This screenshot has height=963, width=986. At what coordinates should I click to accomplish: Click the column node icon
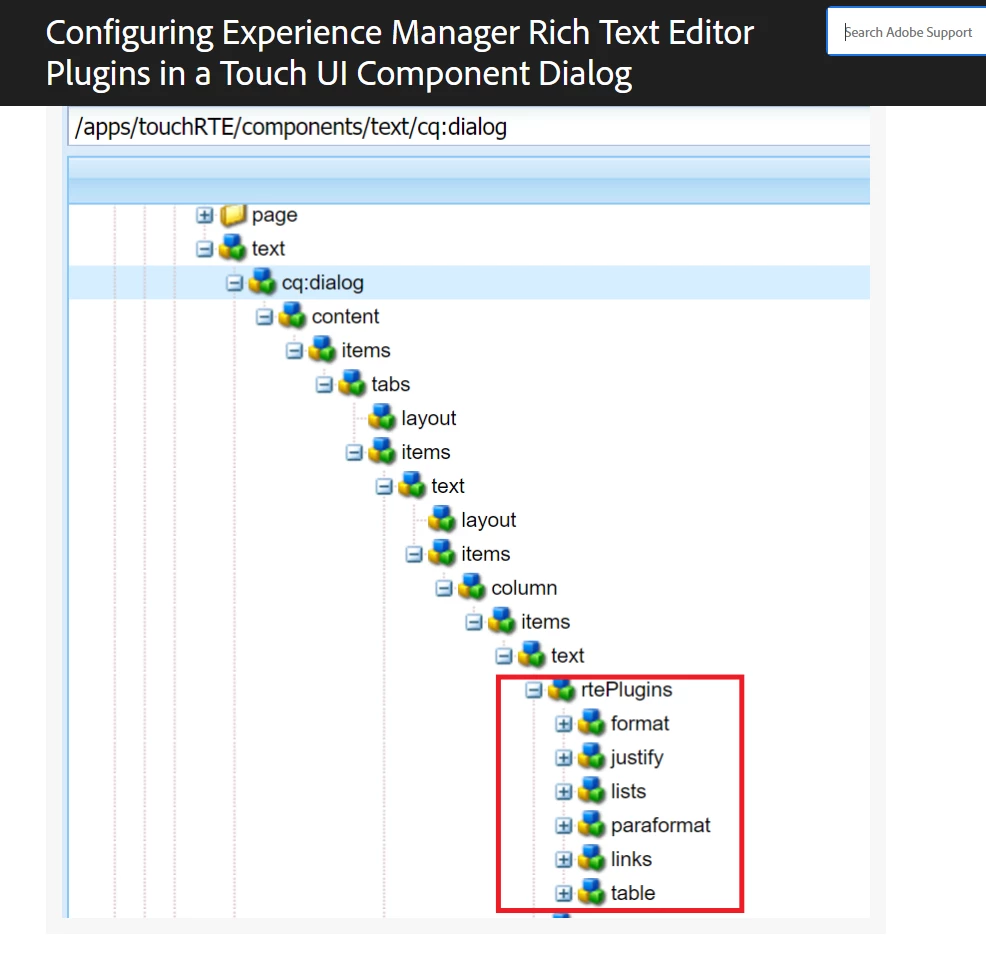[472, 587]
